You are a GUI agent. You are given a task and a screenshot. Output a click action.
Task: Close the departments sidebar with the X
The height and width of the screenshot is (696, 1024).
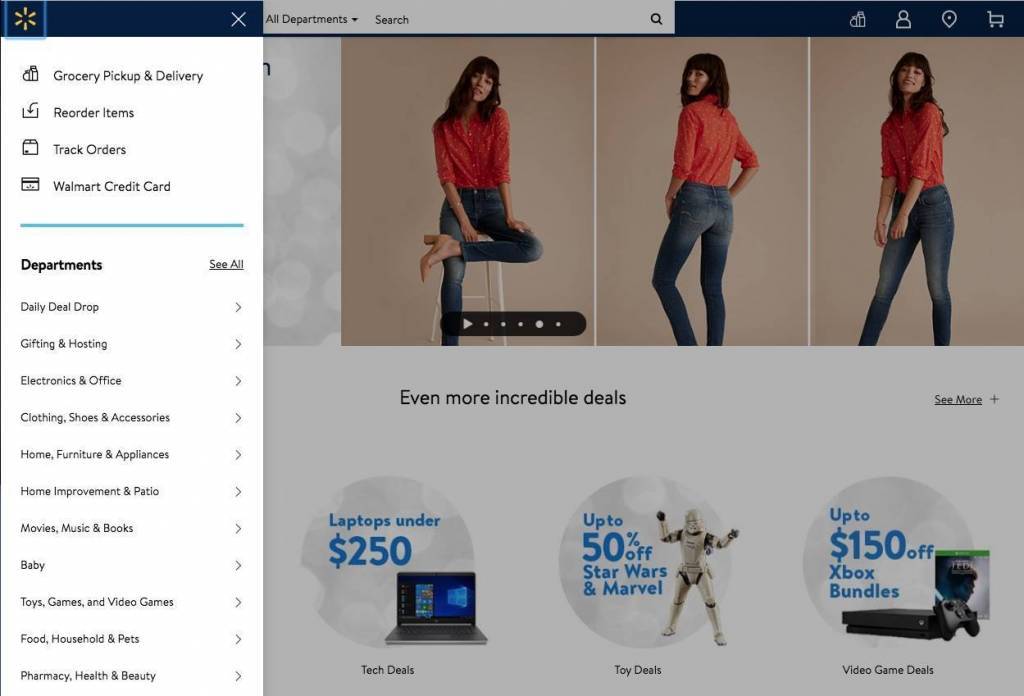(x=238, y=19)
